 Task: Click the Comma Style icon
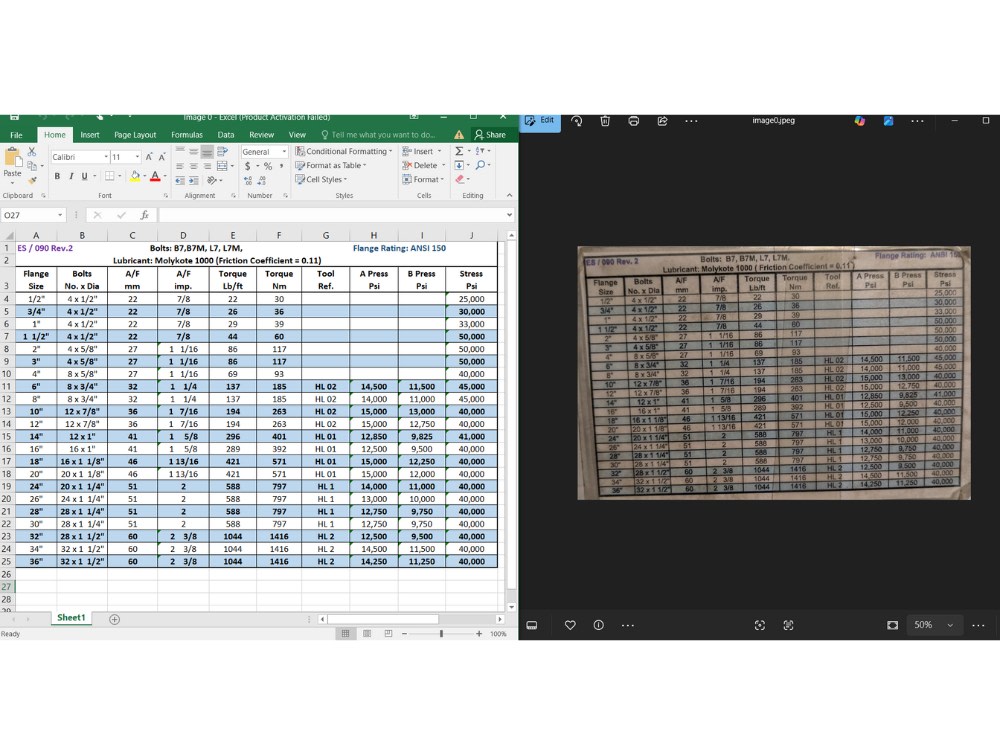[x=281, y=166]
